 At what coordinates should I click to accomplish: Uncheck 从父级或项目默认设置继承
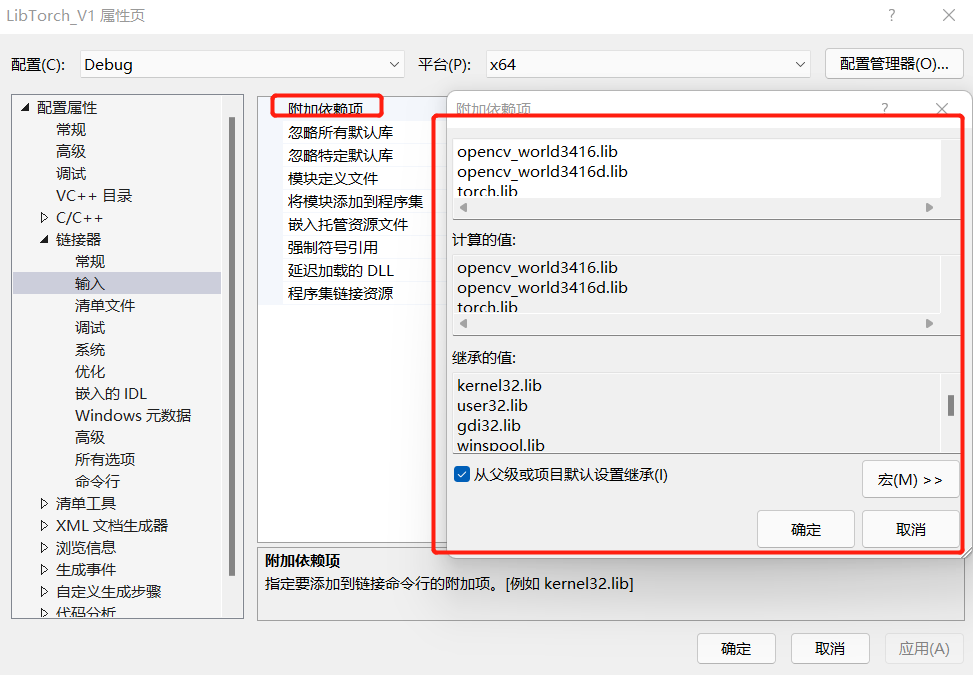pos(462,475)
